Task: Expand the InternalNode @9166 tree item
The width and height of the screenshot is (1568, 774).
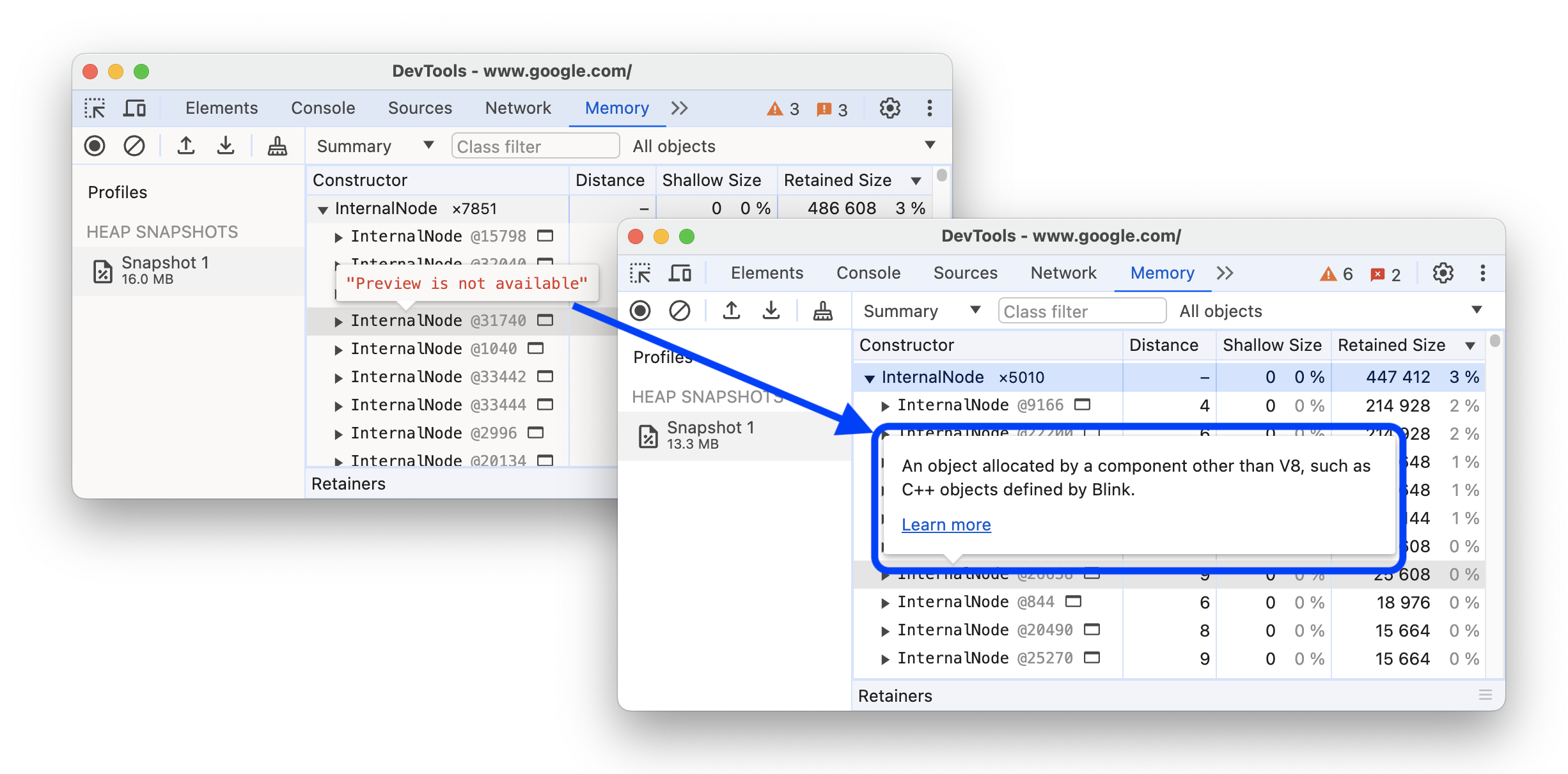Action: click(880, 405)
